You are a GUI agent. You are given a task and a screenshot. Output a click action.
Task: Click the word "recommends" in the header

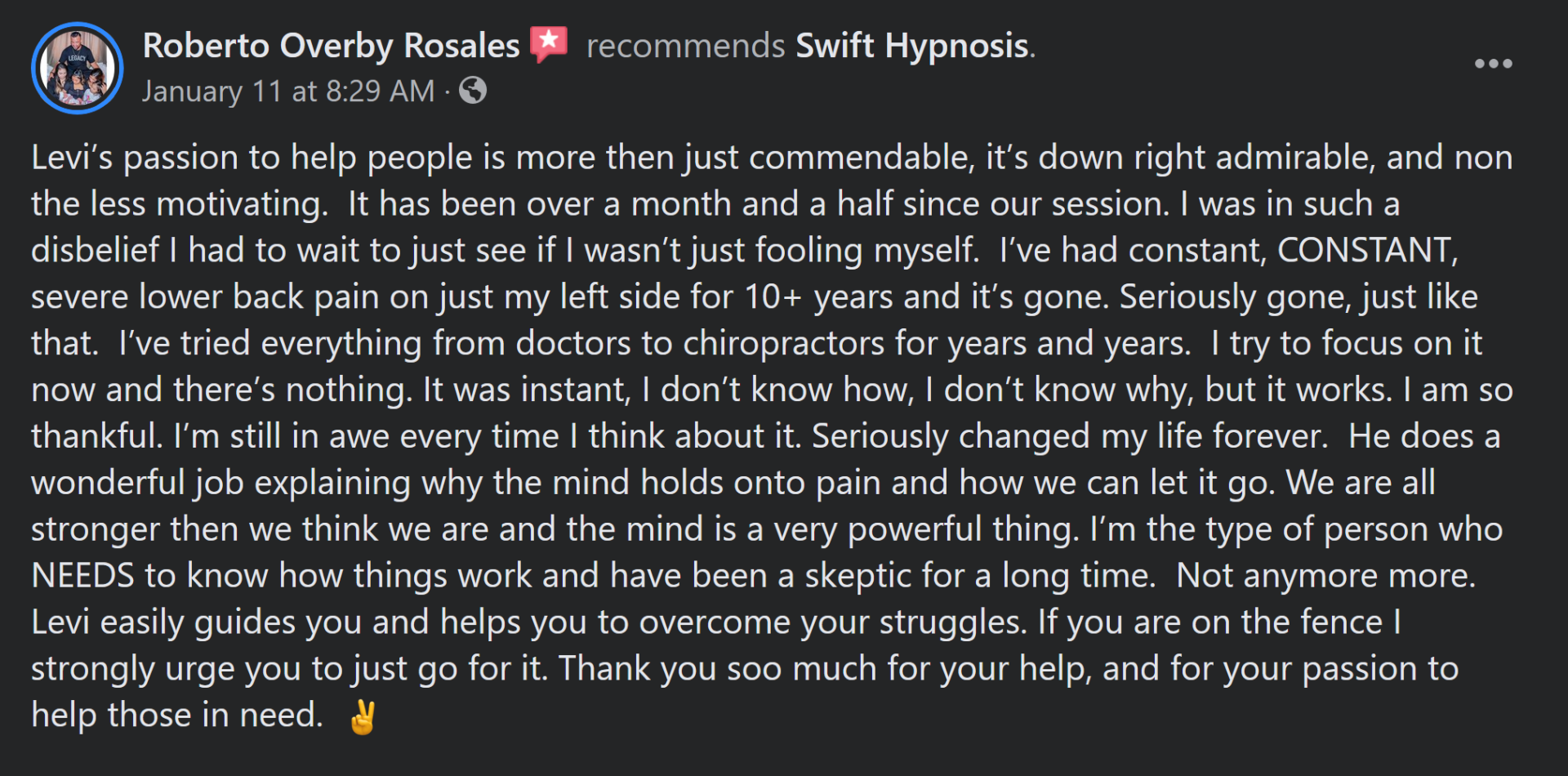click(686, 46)
